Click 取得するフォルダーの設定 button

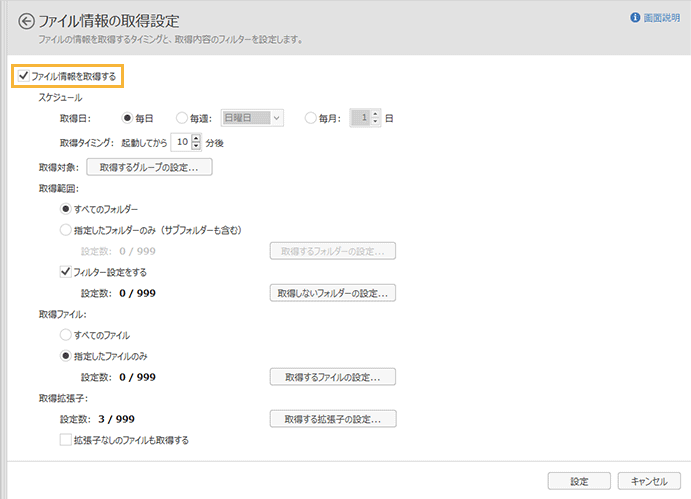click(333, 251)
